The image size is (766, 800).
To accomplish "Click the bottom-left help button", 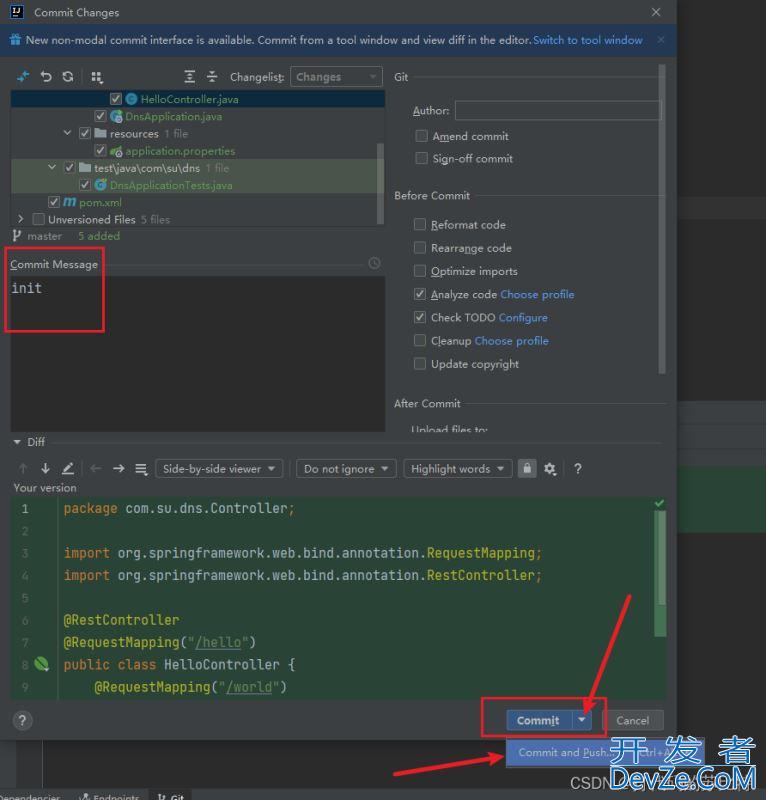I will [22, 720].
